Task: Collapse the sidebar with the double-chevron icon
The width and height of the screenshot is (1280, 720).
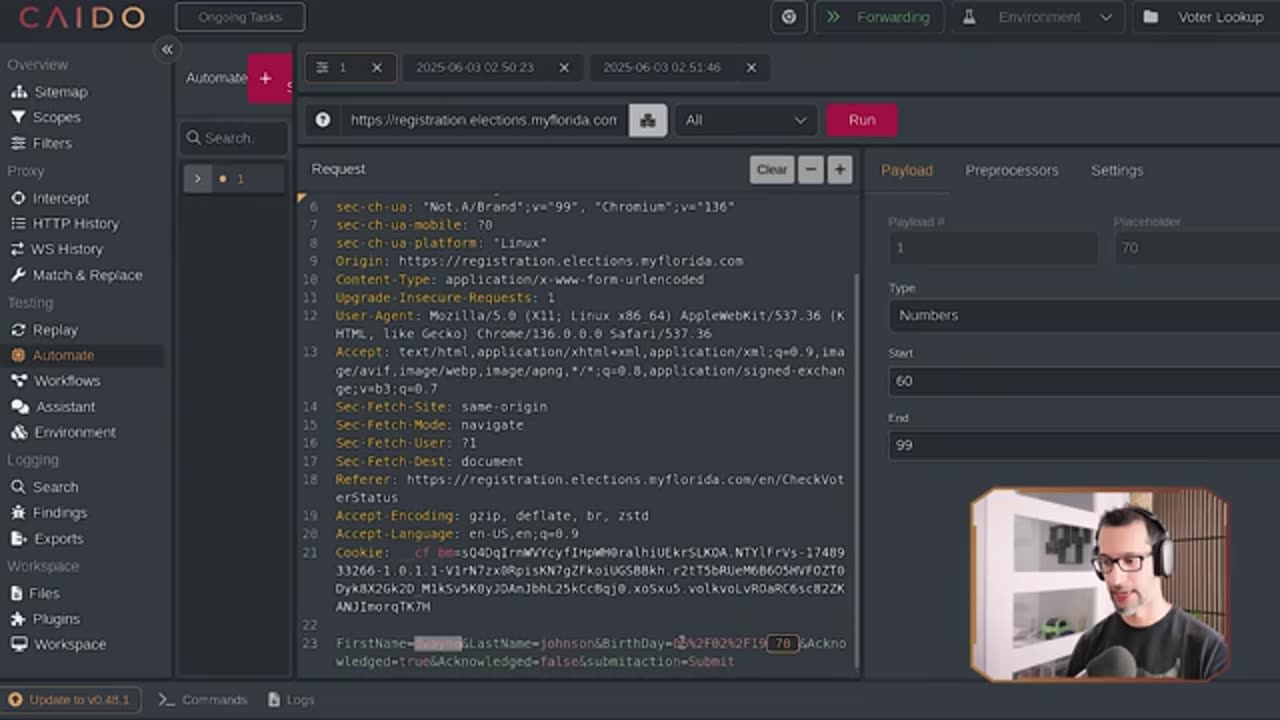Action: [x=167, y=49]
